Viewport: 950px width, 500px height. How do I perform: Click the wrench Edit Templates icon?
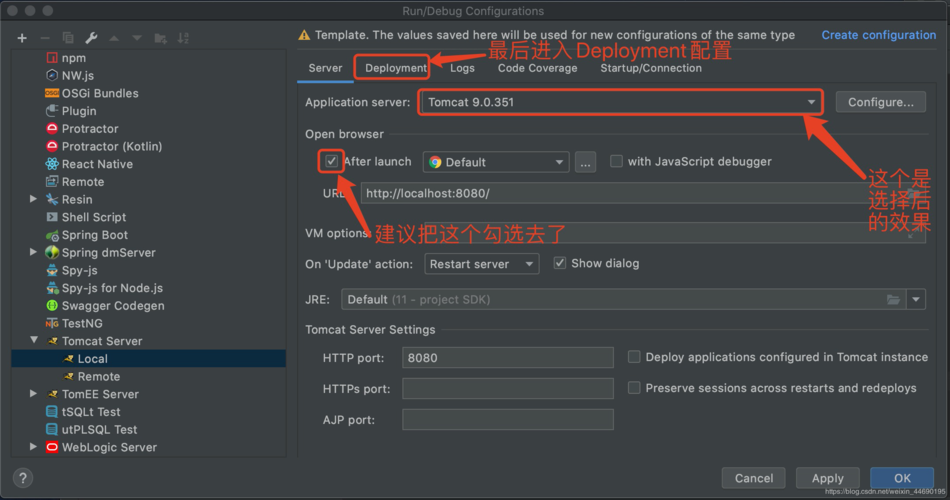tap(91, 38)
